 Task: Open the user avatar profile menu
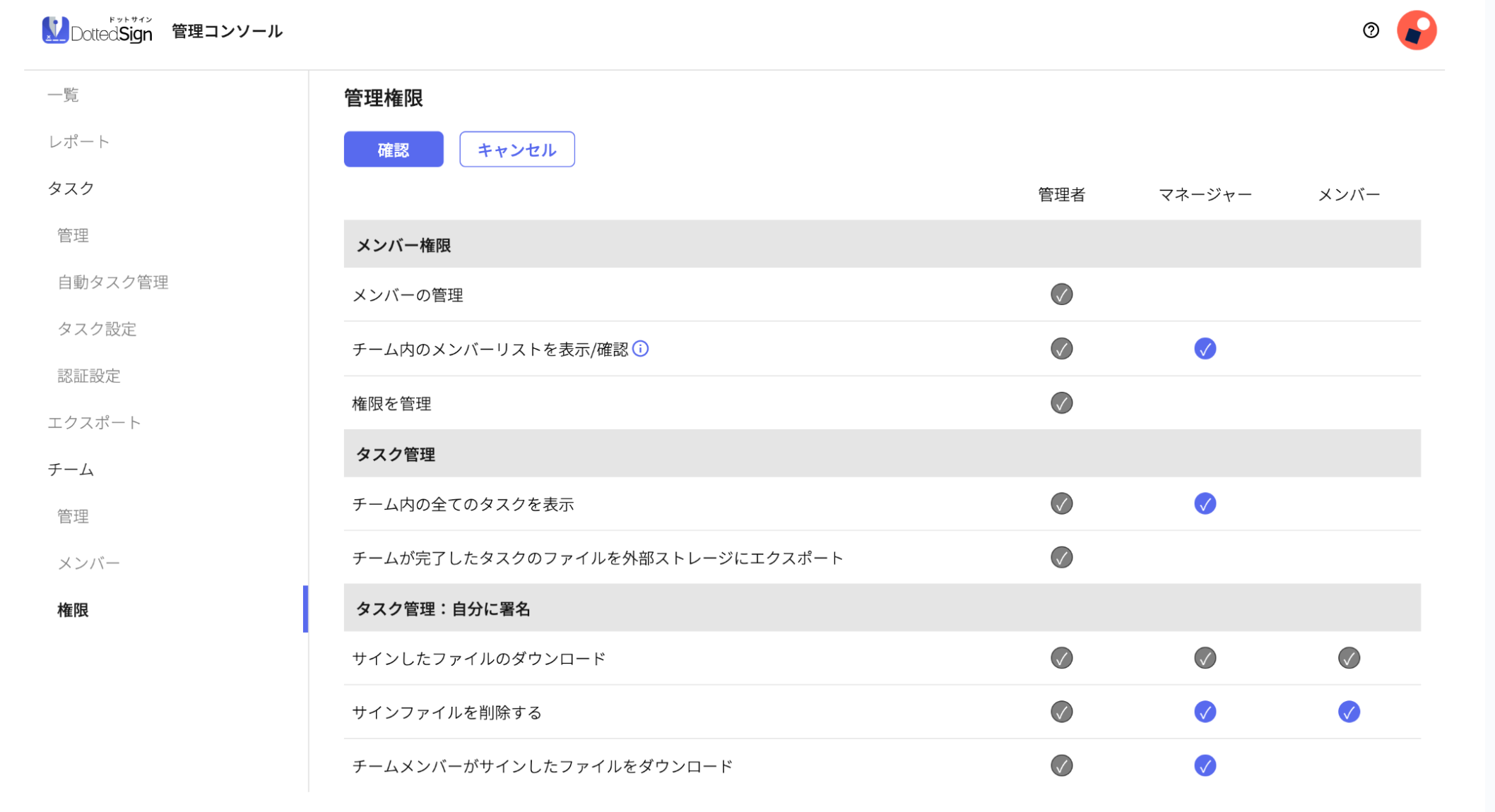tap(1416, 30)
